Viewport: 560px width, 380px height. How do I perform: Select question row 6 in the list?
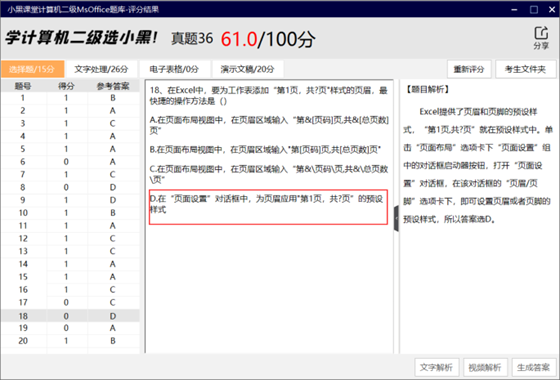(70, 162)
